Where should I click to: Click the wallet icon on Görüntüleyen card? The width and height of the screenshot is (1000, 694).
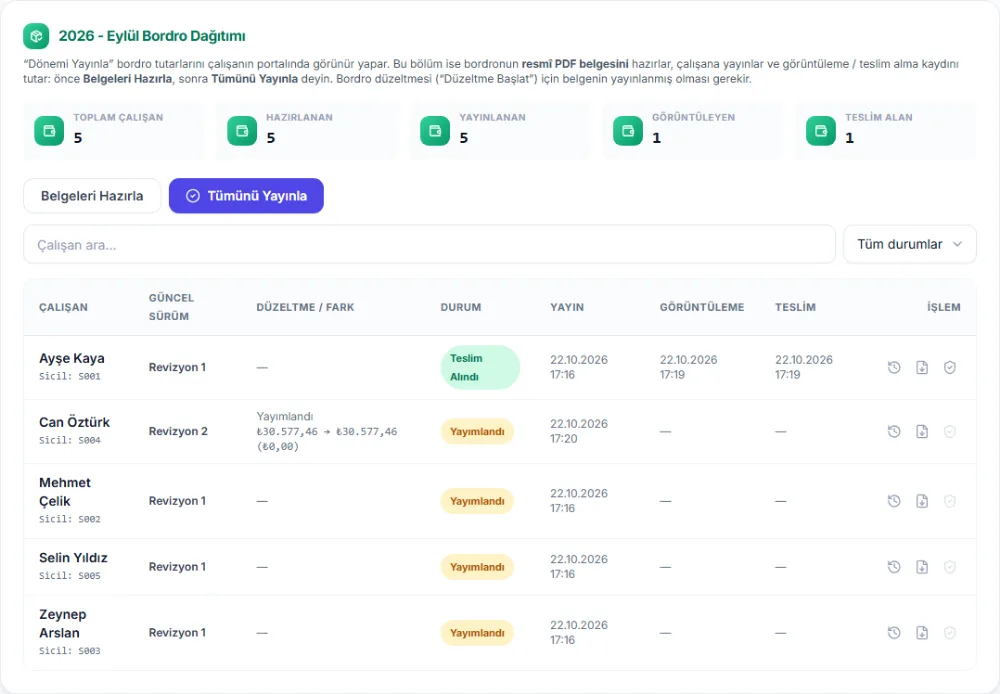[x=628, y=131]
